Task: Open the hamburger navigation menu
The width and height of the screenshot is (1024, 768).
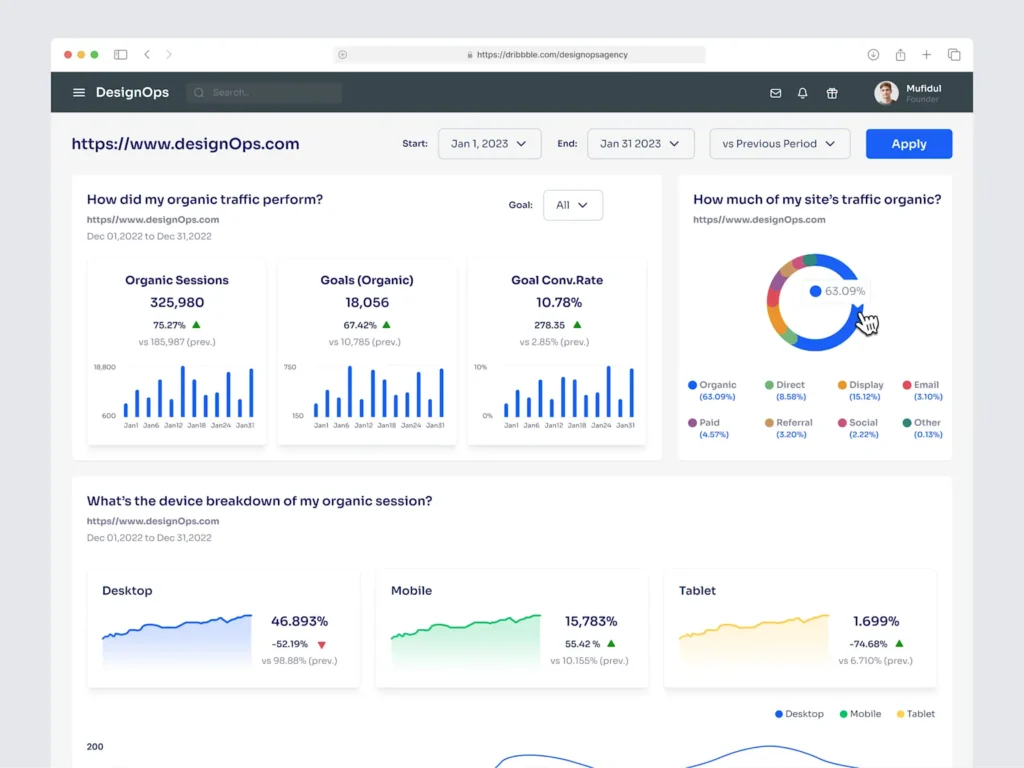Action: pos(78,92)
